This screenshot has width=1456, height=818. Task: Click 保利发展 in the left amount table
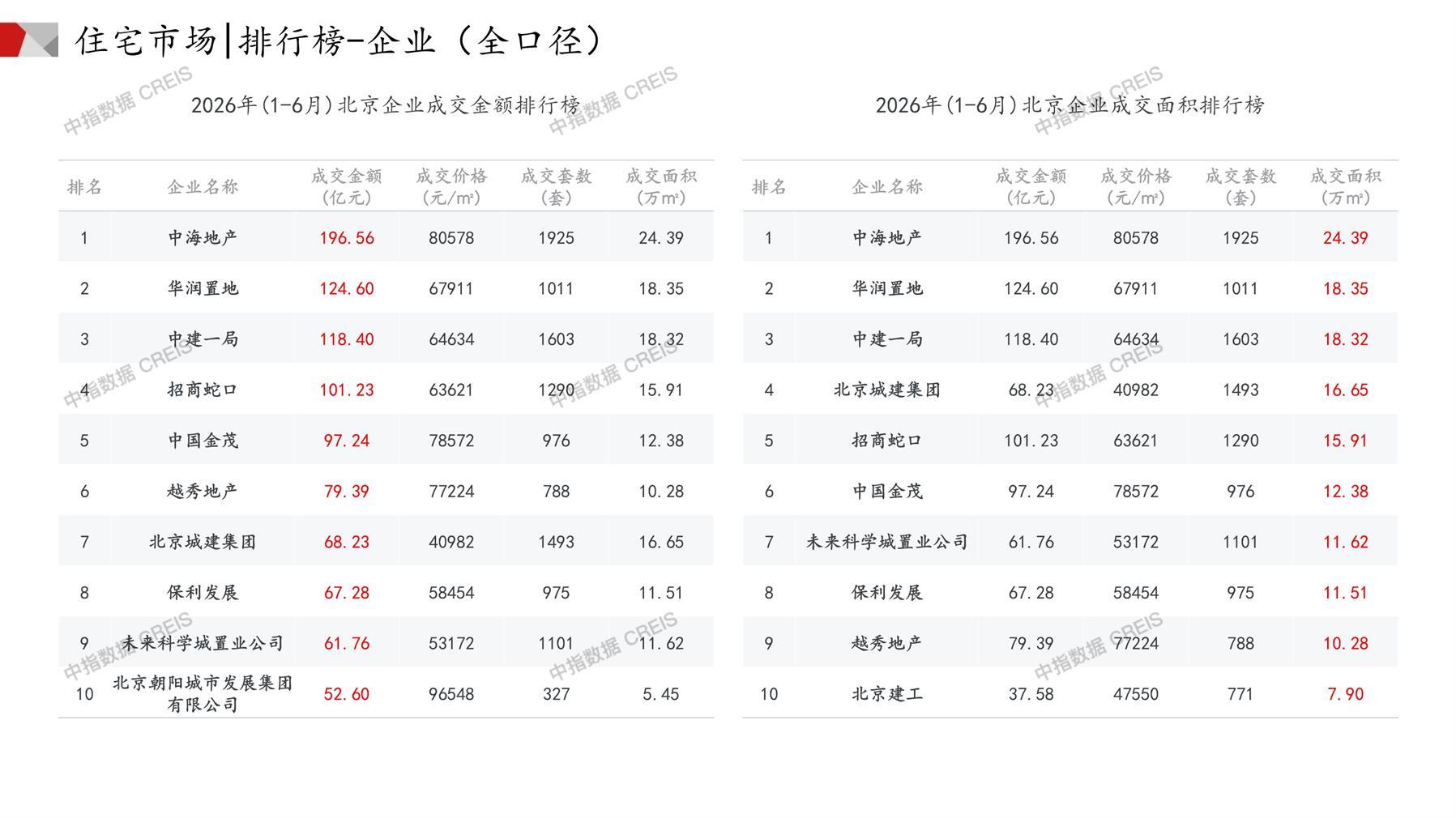(203, 592)
